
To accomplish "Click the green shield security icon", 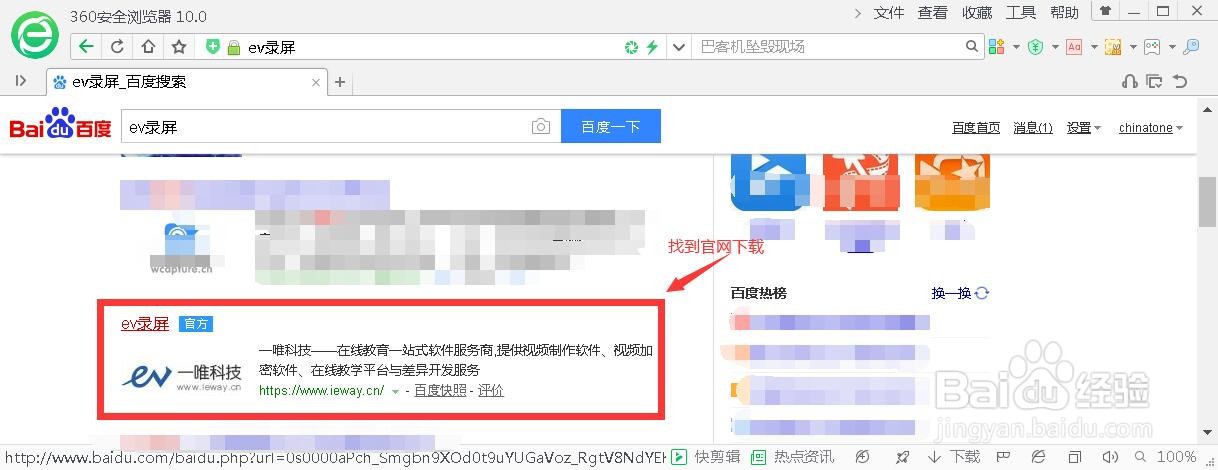I will 212,47.
